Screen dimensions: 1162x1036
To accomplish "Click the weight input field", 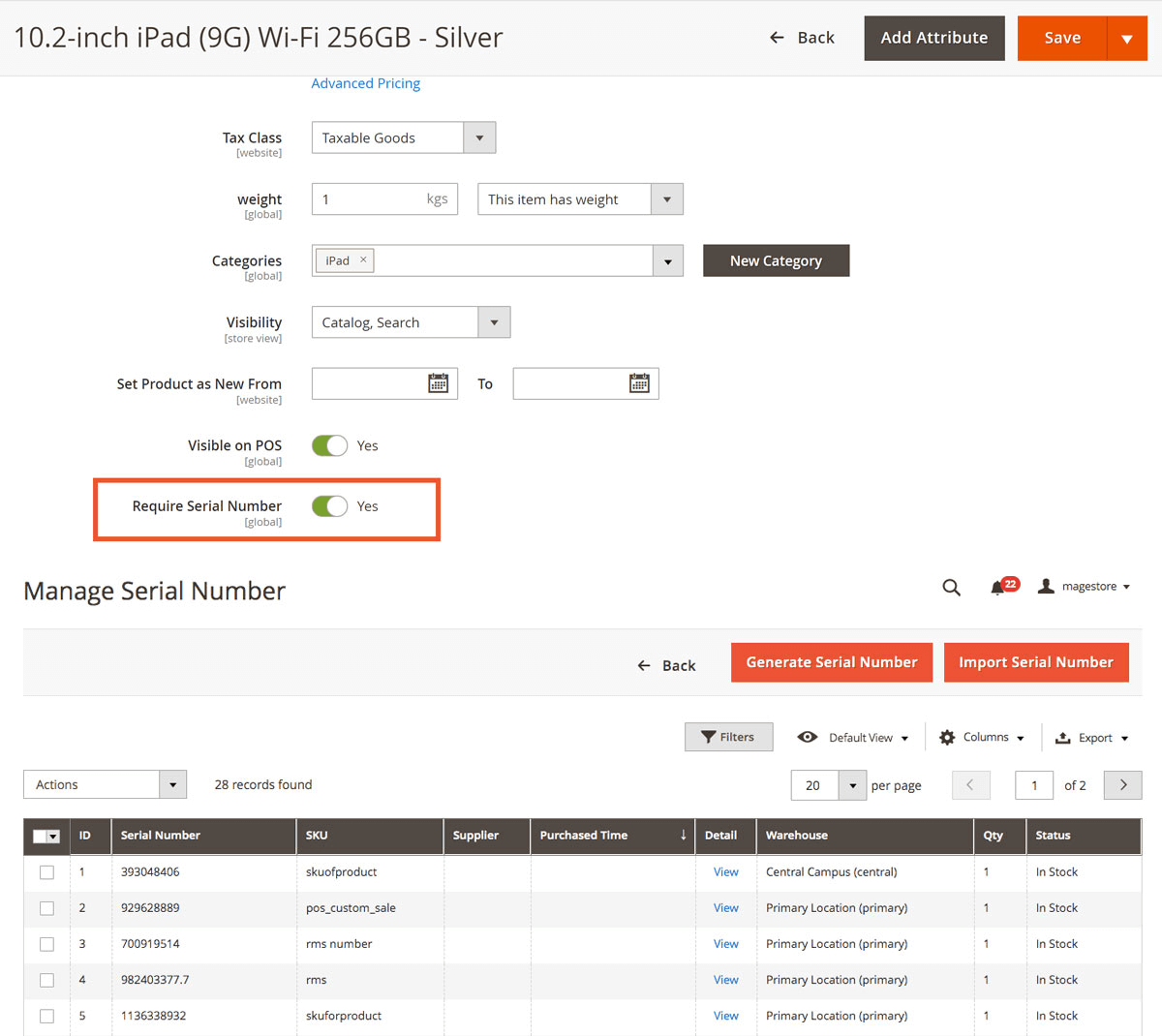I will pos(368,199).
